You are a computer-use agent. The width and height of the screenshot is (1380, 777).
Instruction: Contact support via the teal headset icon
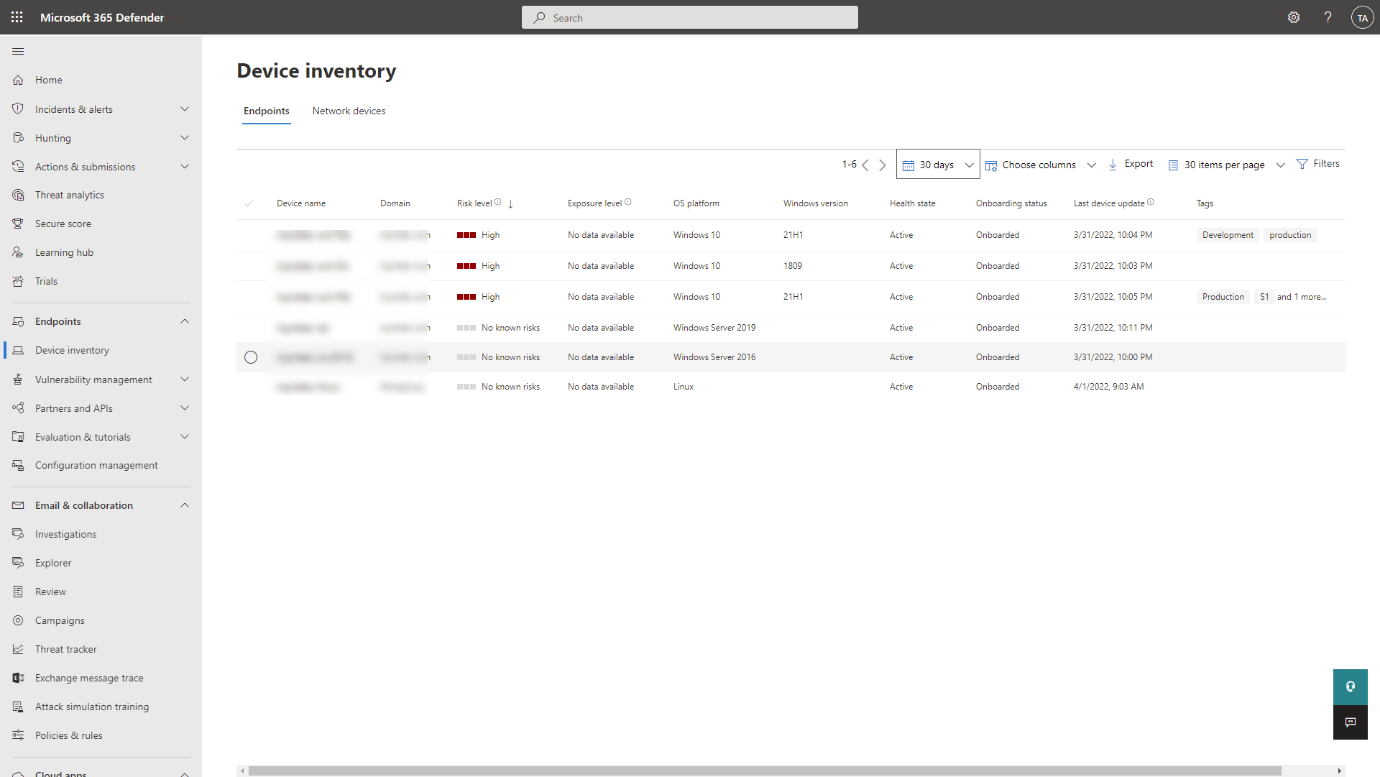coord(1350,687)
